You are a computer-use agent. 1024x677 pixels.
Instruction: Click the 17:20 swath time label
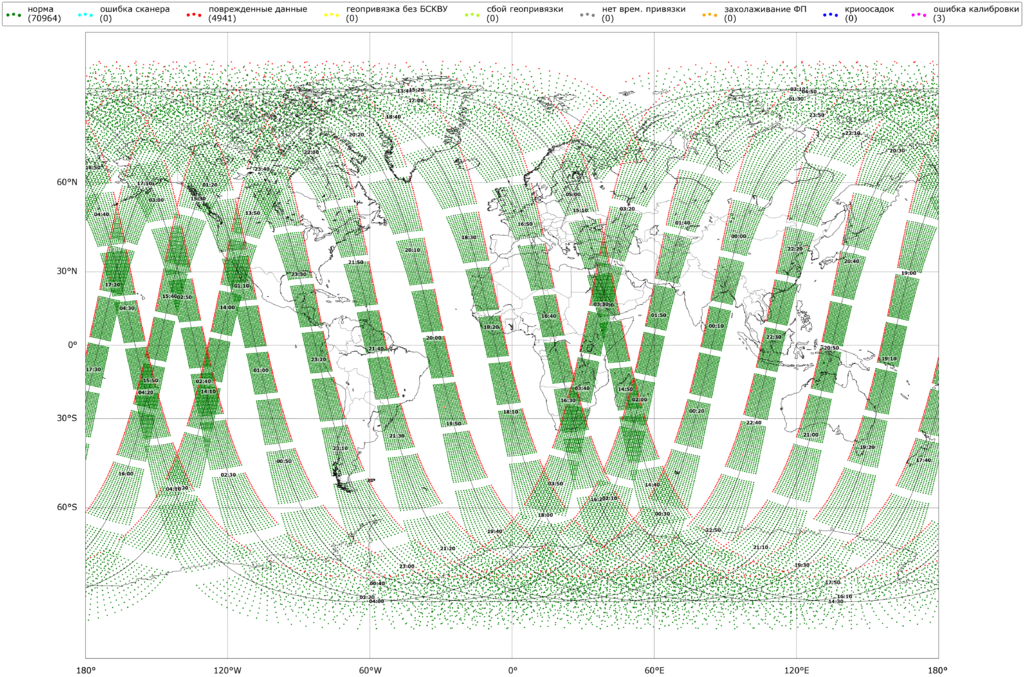point(112,285)
